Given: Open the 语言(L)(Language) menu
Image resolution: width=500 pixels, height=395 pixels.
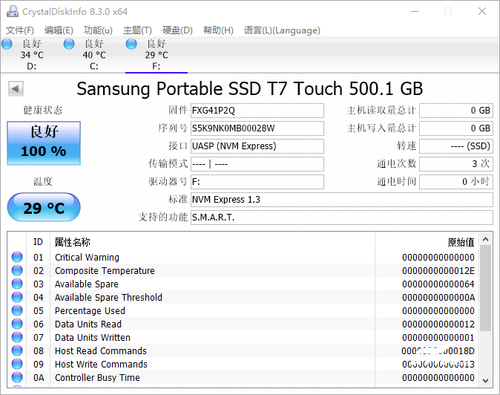Looking at the screenshot, I should pos(282,30).
